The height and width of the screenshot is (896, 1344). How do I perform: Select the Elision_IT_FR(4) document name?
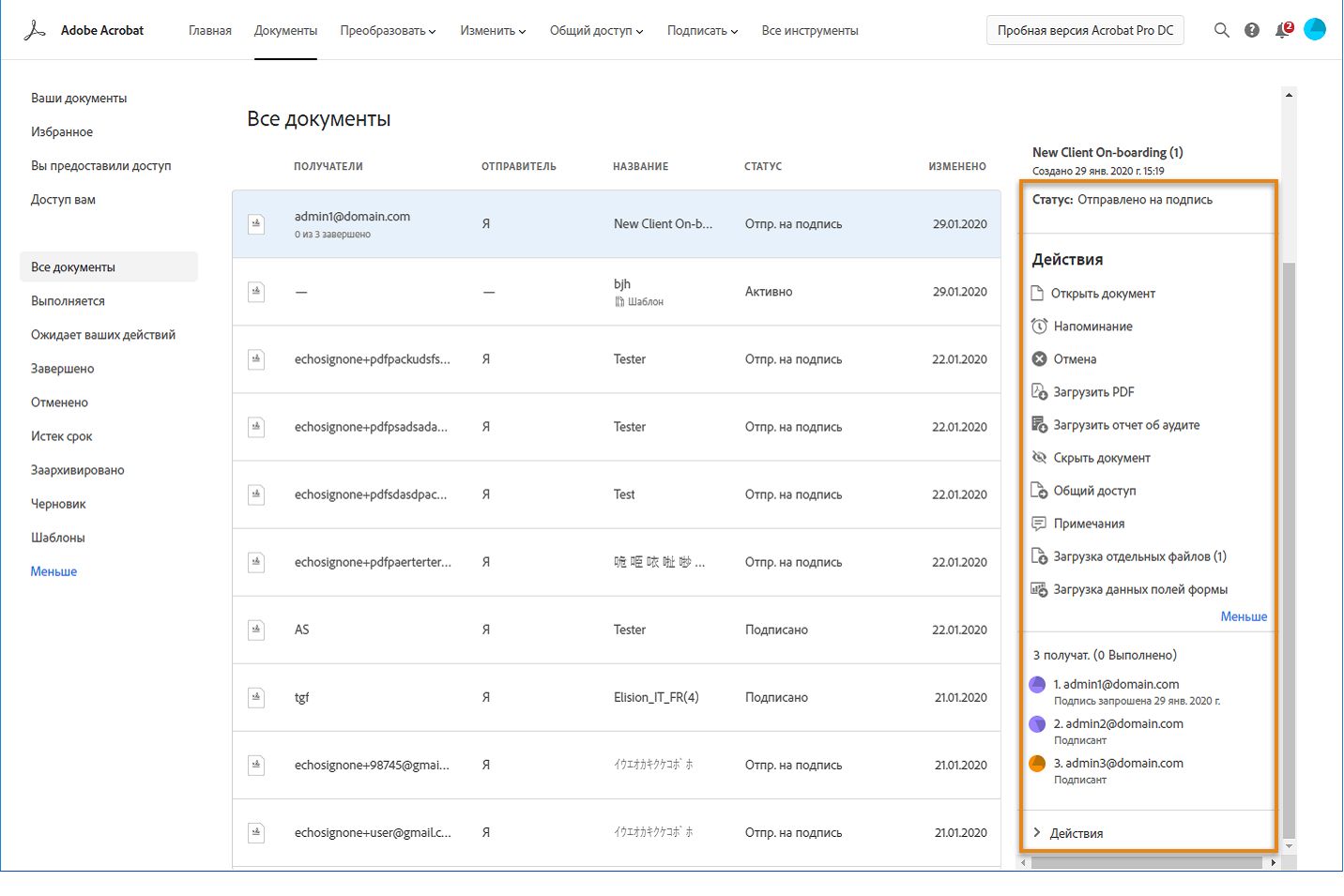click(656, 697)
